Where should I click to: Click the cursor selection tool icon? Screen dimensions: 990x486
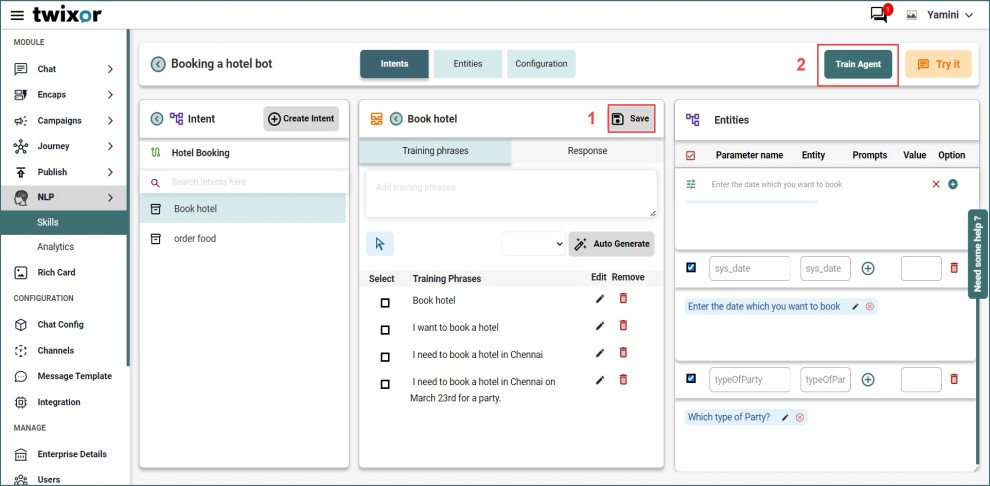(x=380, y=243)
